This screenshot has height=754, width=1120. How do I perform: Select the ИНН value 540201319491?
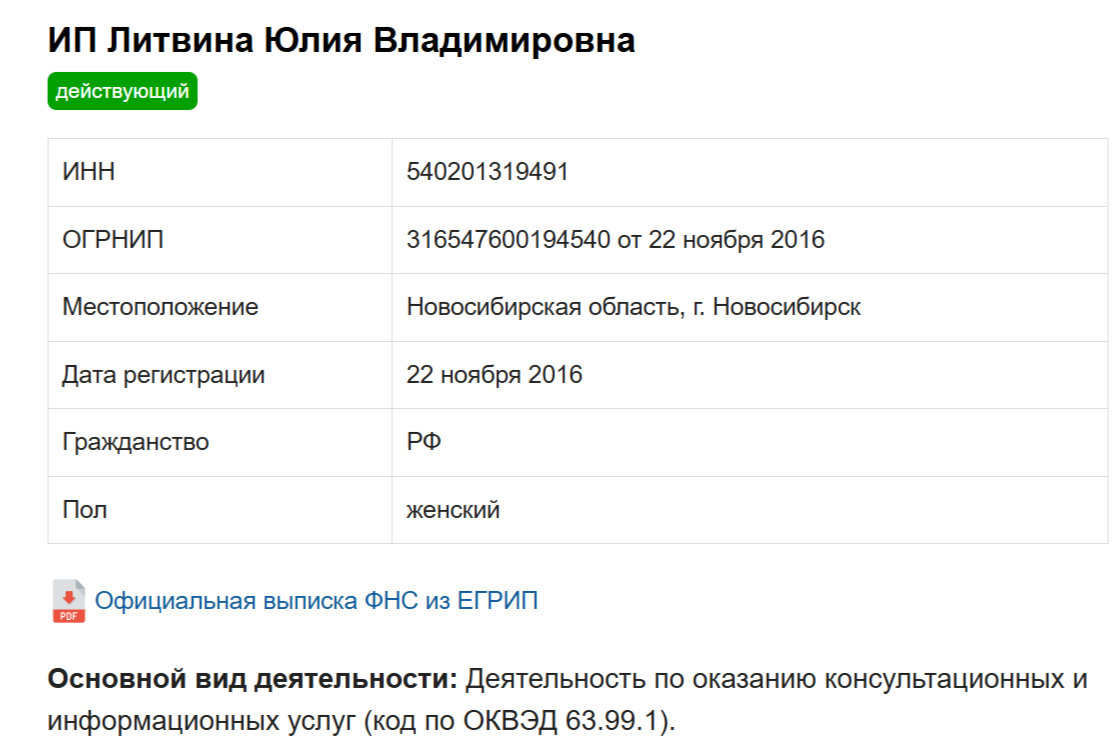[487, 172]
